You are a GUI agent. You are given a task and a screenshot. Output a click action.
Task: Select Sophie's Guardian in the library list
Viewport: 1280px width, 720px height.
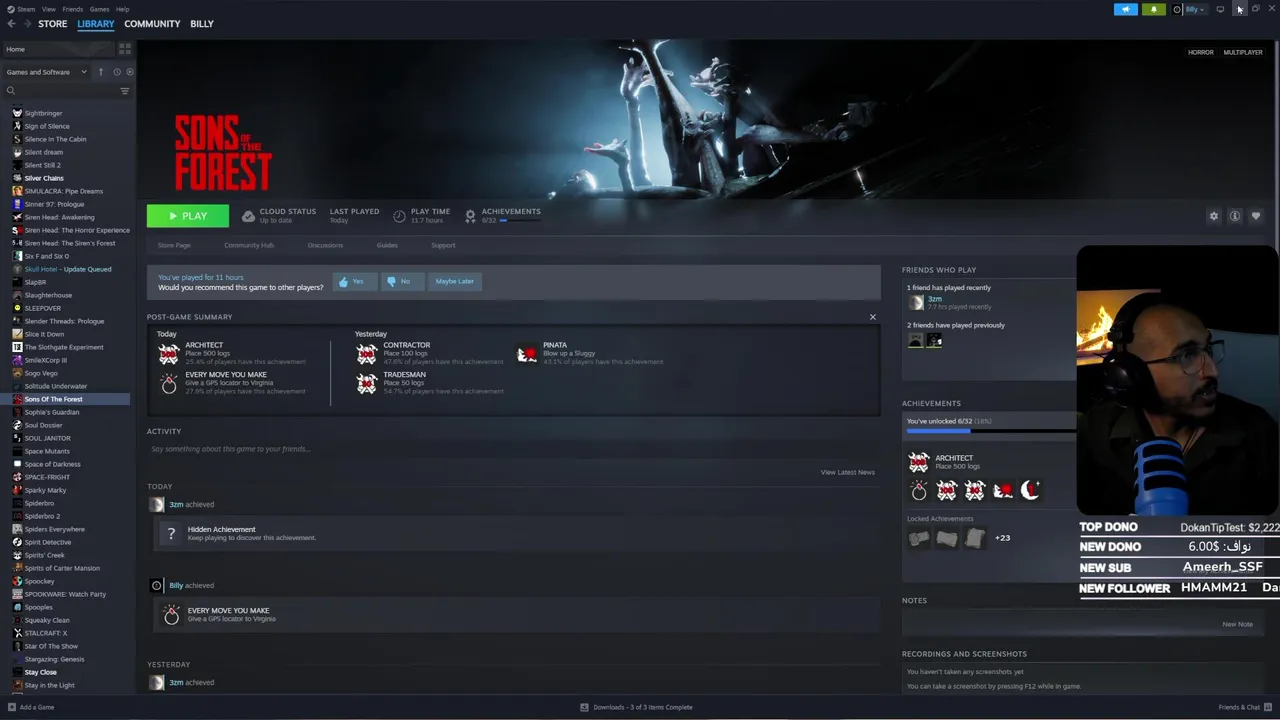(x=52, y=412)
